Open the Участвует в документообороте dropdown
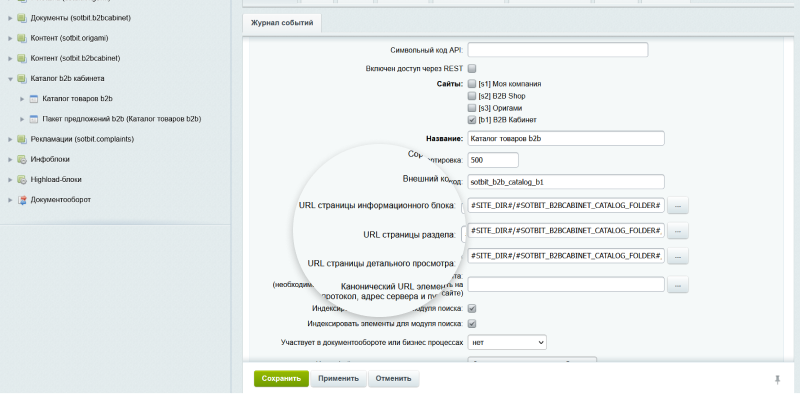Image resolution: width=800 pixels, height=394 pixels. click(x=507, y=342)
